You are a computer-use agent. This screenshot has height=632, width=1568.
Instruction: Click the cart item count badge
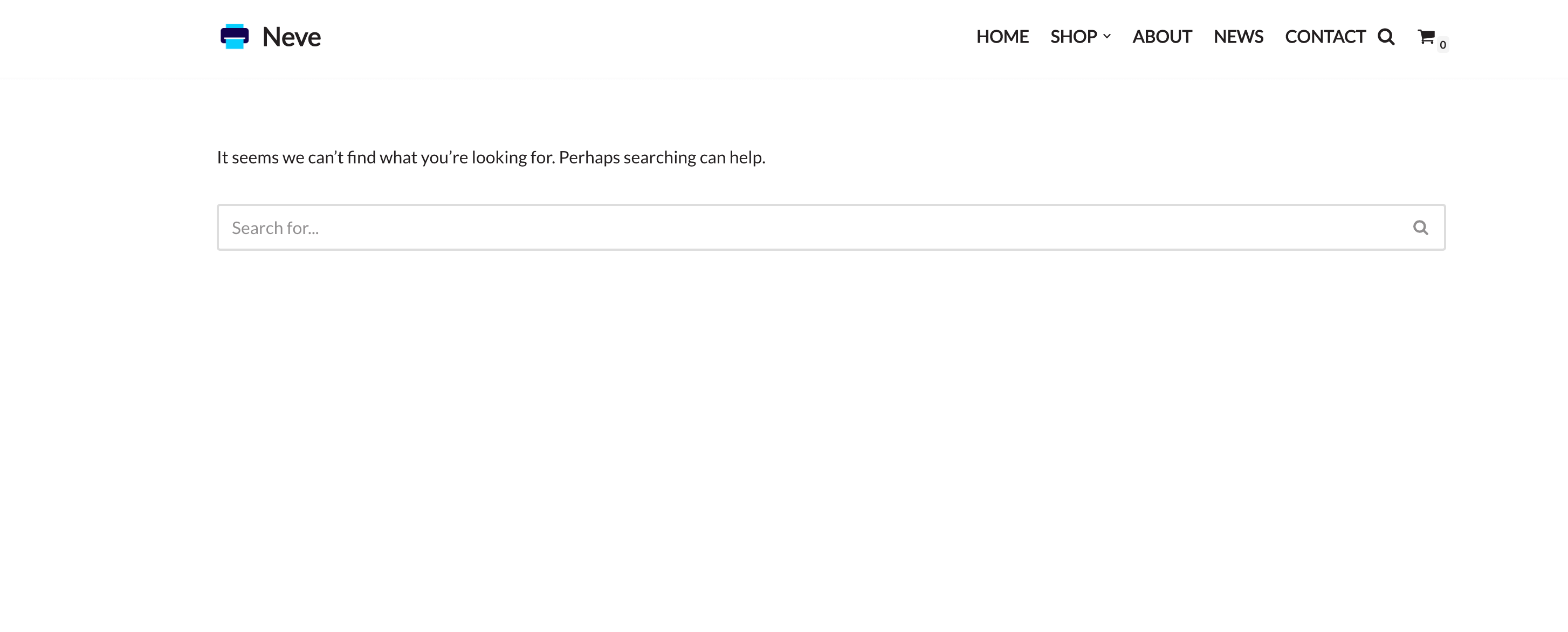[x=1442, y=45]
